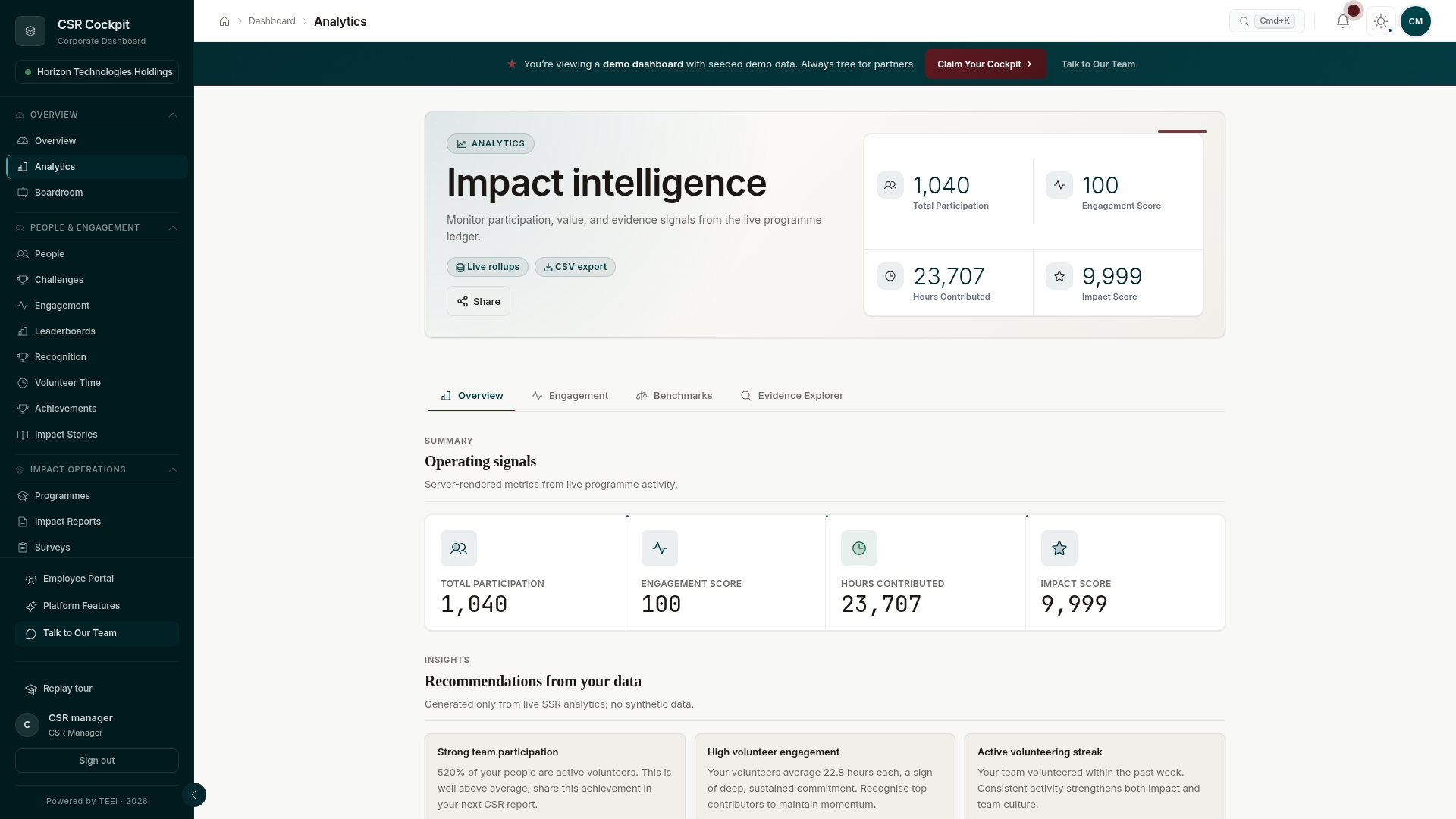Click Hours Contributed clock icon in hero card

(890, 276)
